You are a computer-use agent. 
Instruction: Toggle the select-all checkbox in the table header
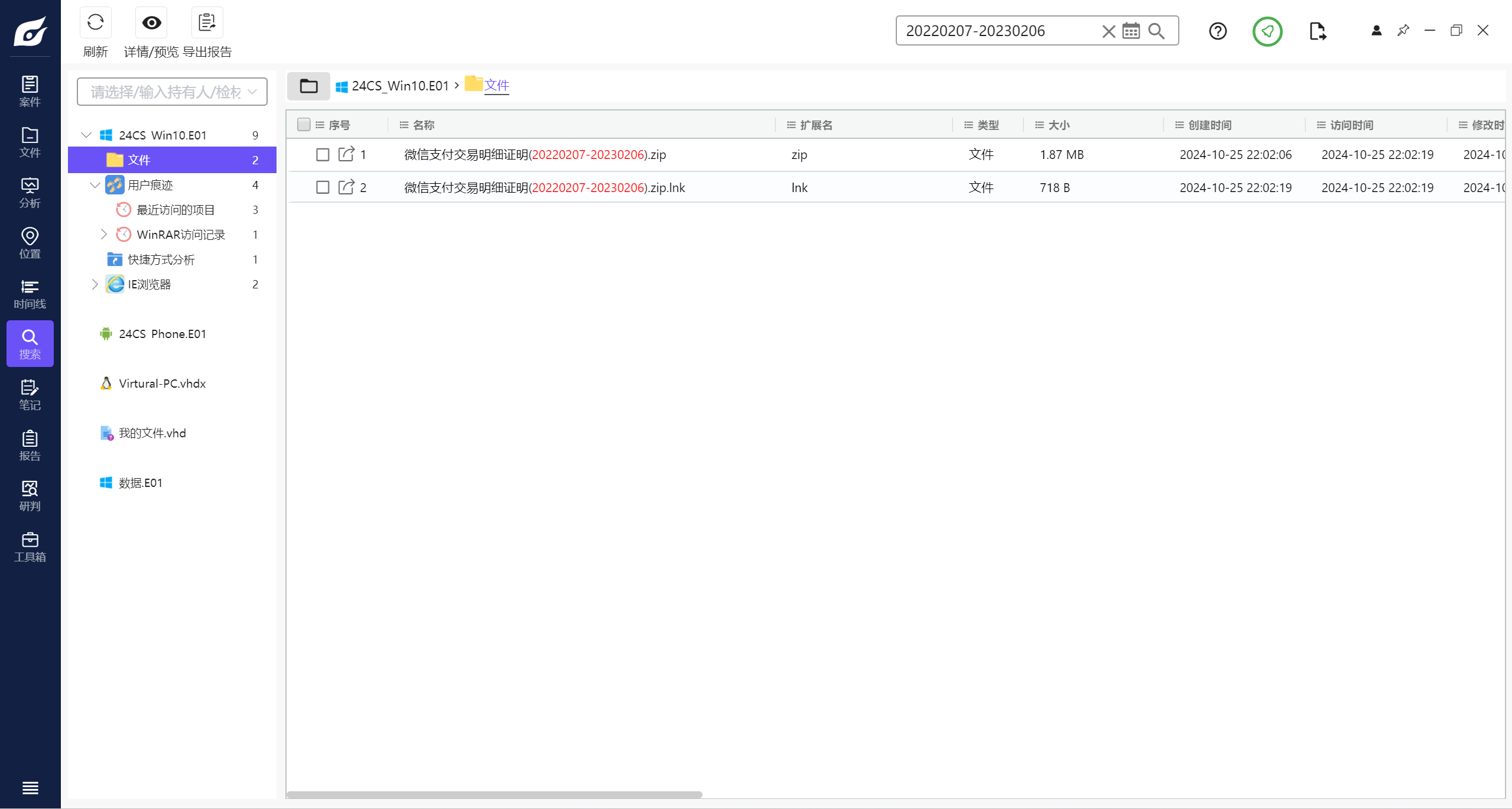[x=304, y=125]
